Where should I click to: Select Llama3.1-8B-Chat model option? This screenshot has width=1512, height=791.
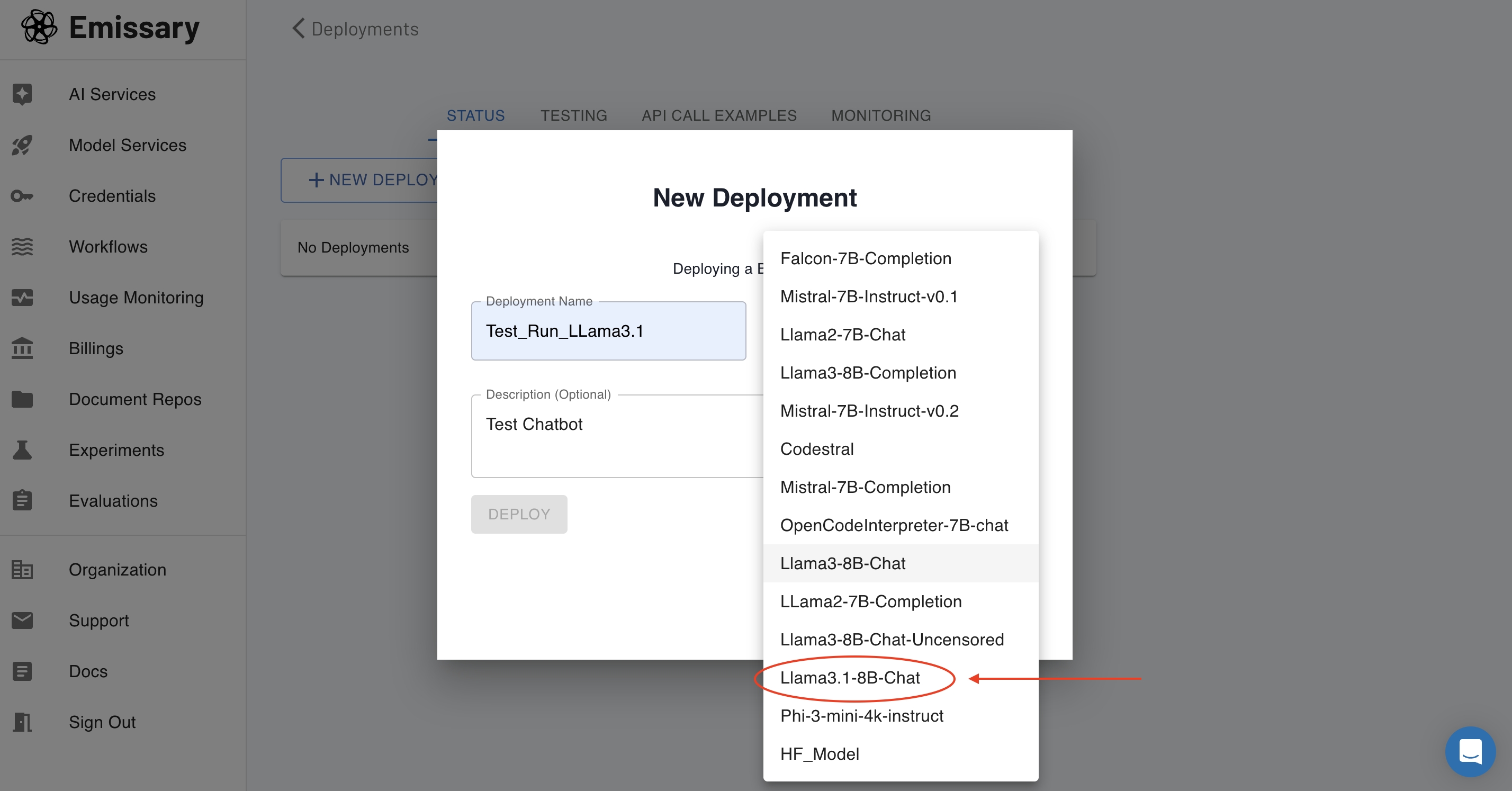point(901,678)
